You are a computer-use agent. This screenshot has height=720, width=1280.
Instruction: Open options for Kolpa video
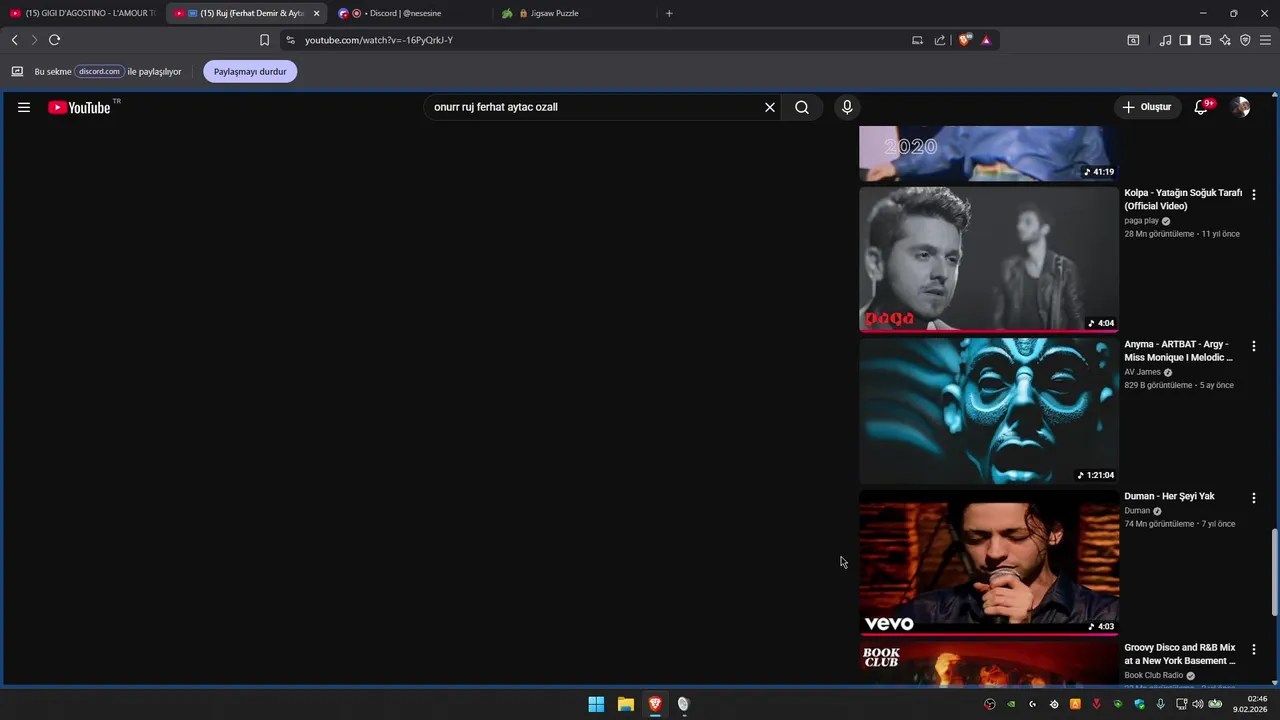coord(1254,195)
